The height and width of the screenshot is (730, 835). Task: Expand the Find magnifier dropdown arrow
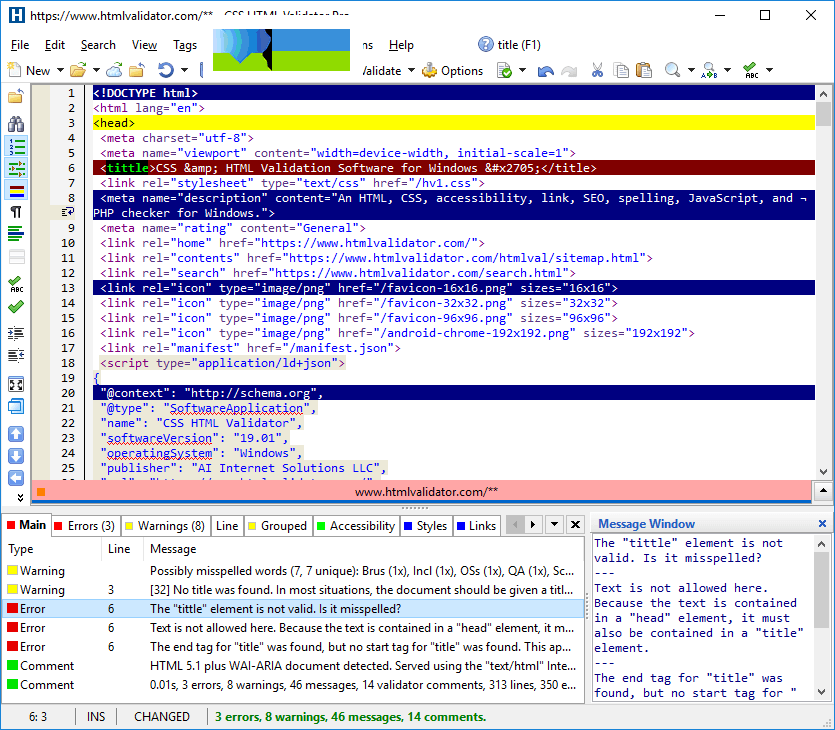pyautogui.click(x=691, y=70)
